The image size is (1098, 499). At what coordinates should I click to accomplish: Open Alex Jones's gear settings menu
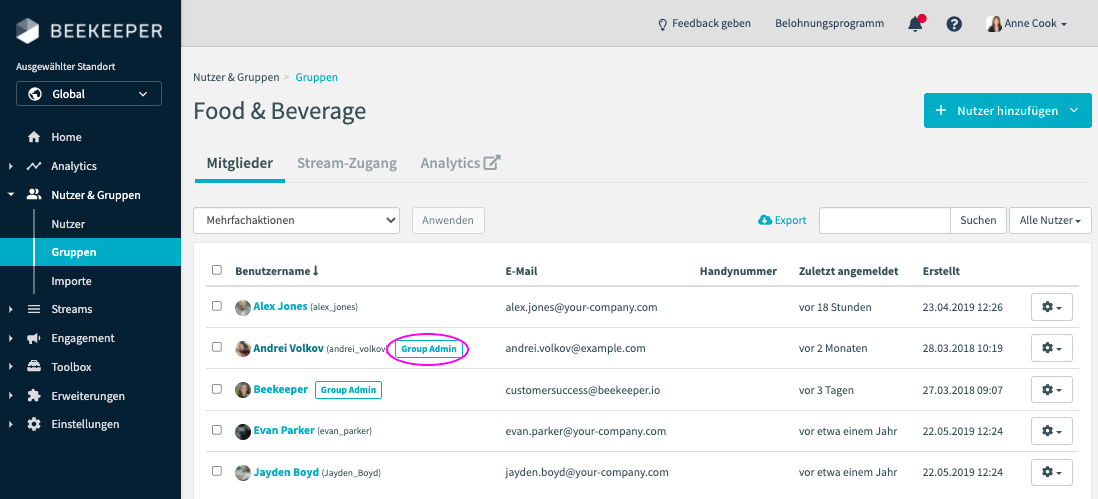click(x=1051, y=307)
